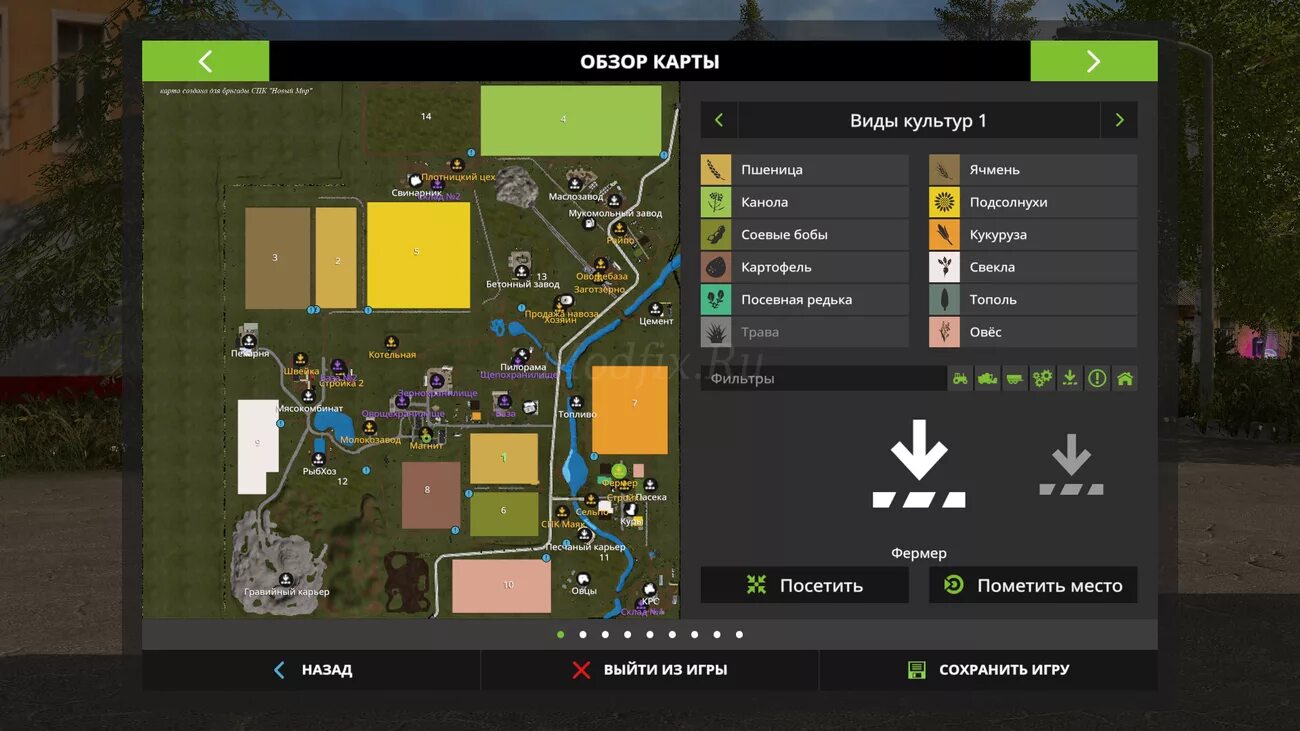The image size is (1300, 731).
Task: Click the Маслозавод marker on the map
Action: tap(575, 184)
